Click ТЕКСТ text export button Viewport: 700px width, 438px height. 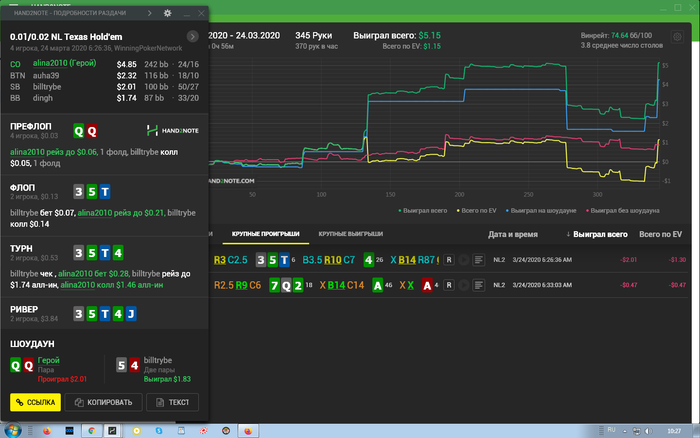pyautogui.click(x=172, y=402)
